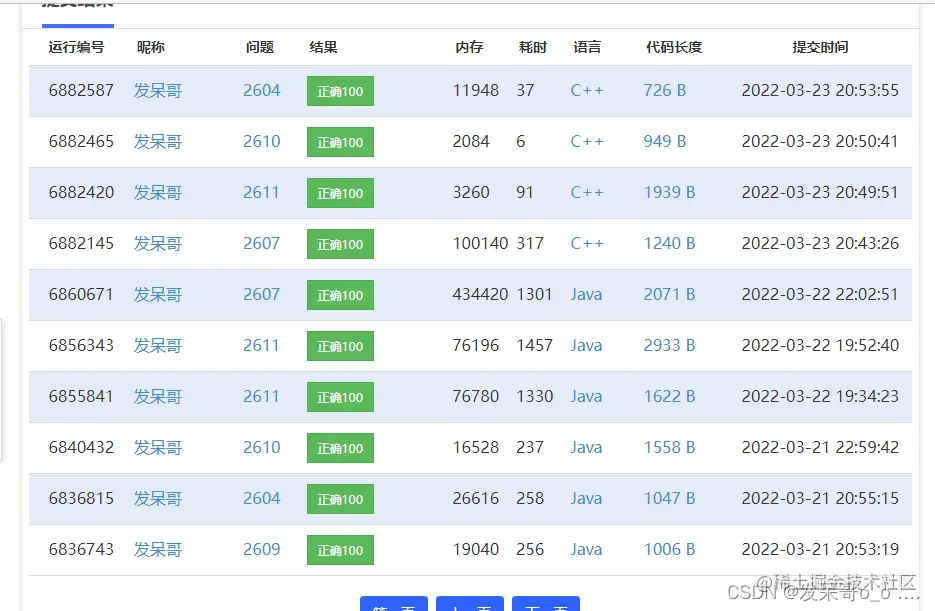Open problem 2607 in run 6860671 row
This screenshot has height=611, width=935.
(x=261, y=294)
